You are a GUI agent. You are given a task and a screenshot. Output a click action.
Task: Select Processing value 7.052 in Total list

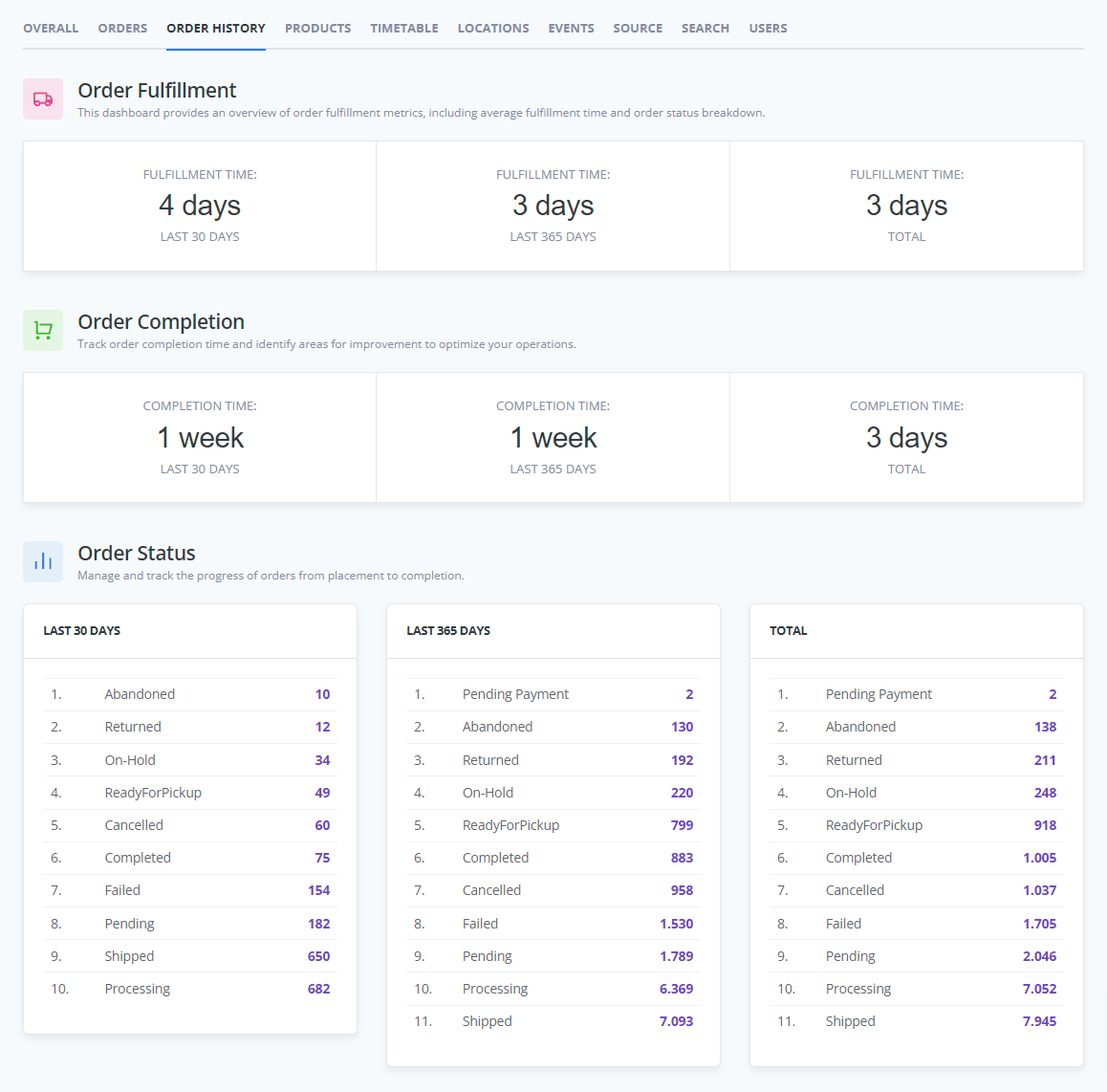(1040, 988)
